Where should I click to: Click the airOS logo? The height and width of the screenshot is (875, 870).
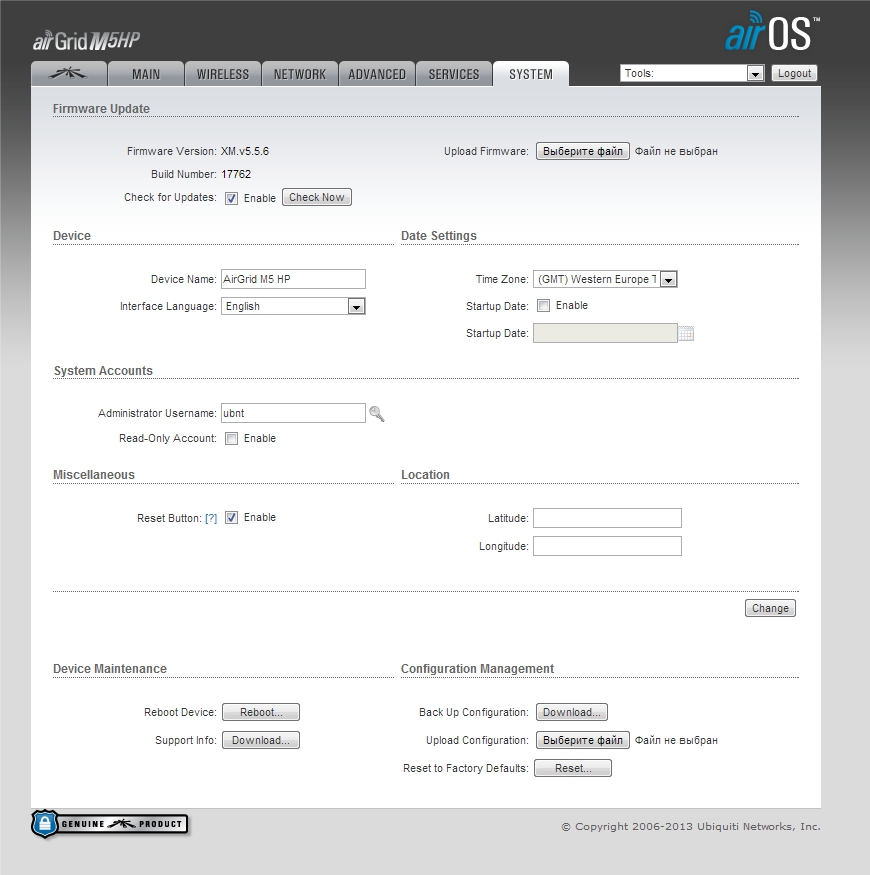pos(772,32)
